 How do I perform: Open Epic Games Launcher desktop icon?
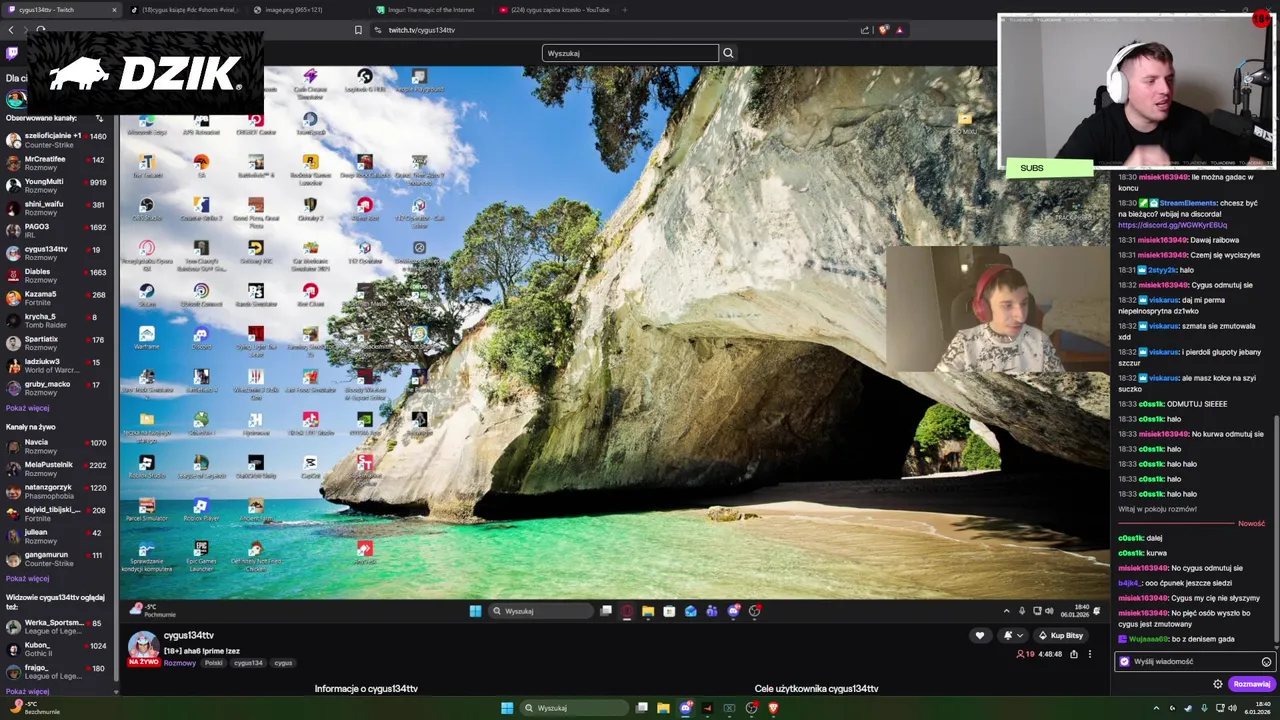coord(201,553)
